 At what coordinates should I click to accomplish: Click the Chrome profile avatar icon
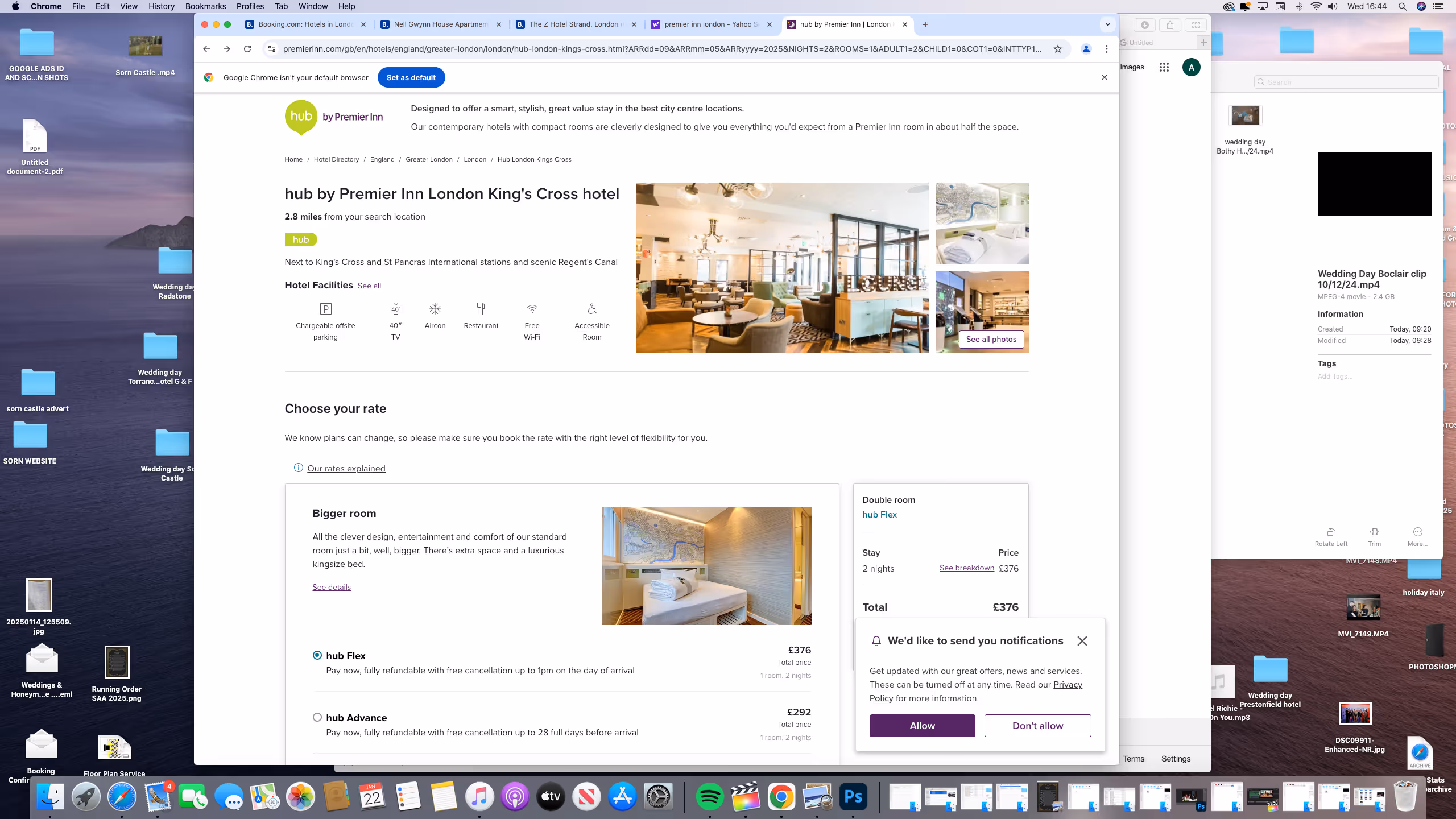point(1086,49)
